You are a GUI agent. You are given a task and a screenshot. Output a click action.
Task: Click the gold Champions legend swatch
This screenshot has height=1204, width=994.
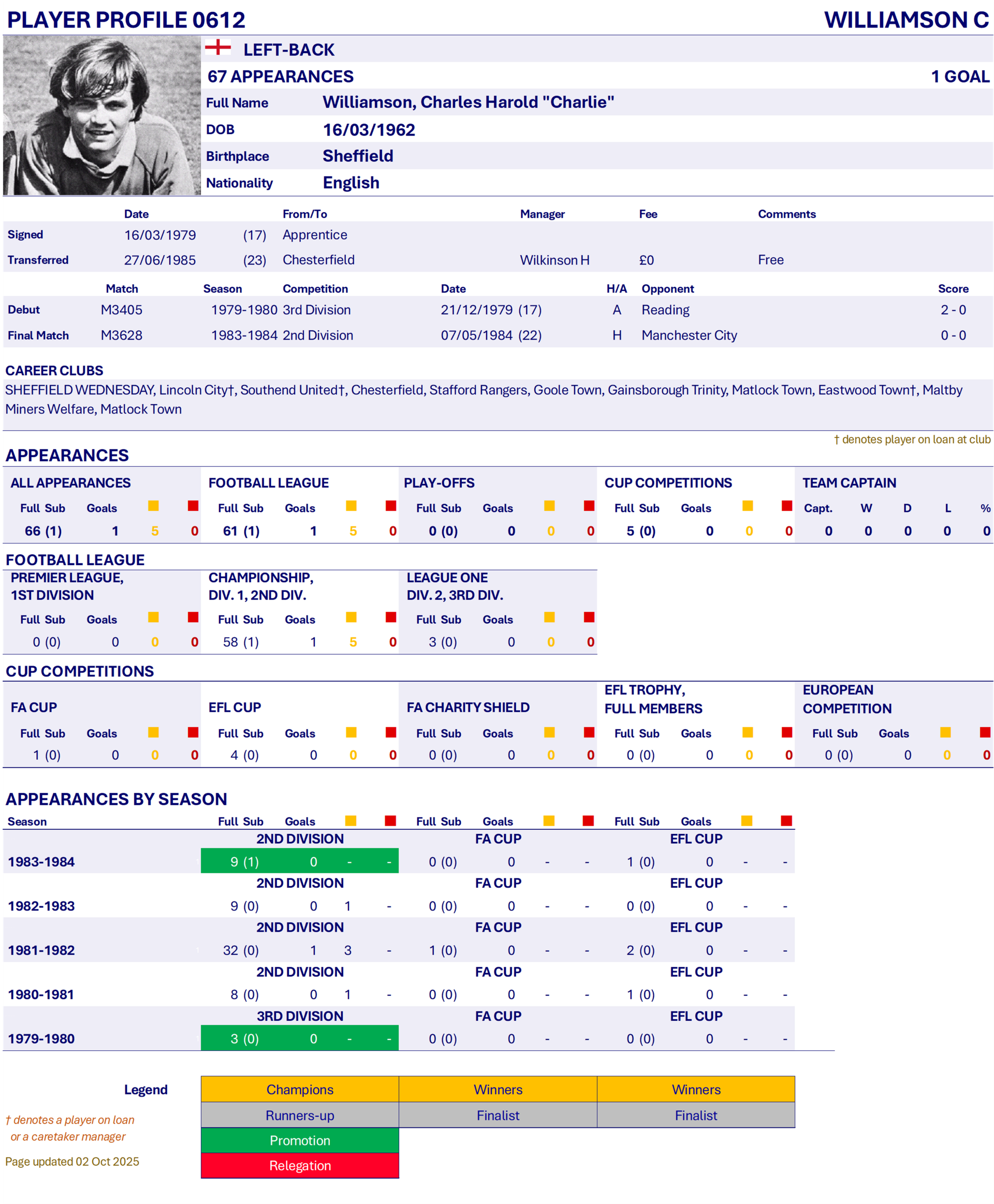pyautogui.click(x=299, y=1089)
